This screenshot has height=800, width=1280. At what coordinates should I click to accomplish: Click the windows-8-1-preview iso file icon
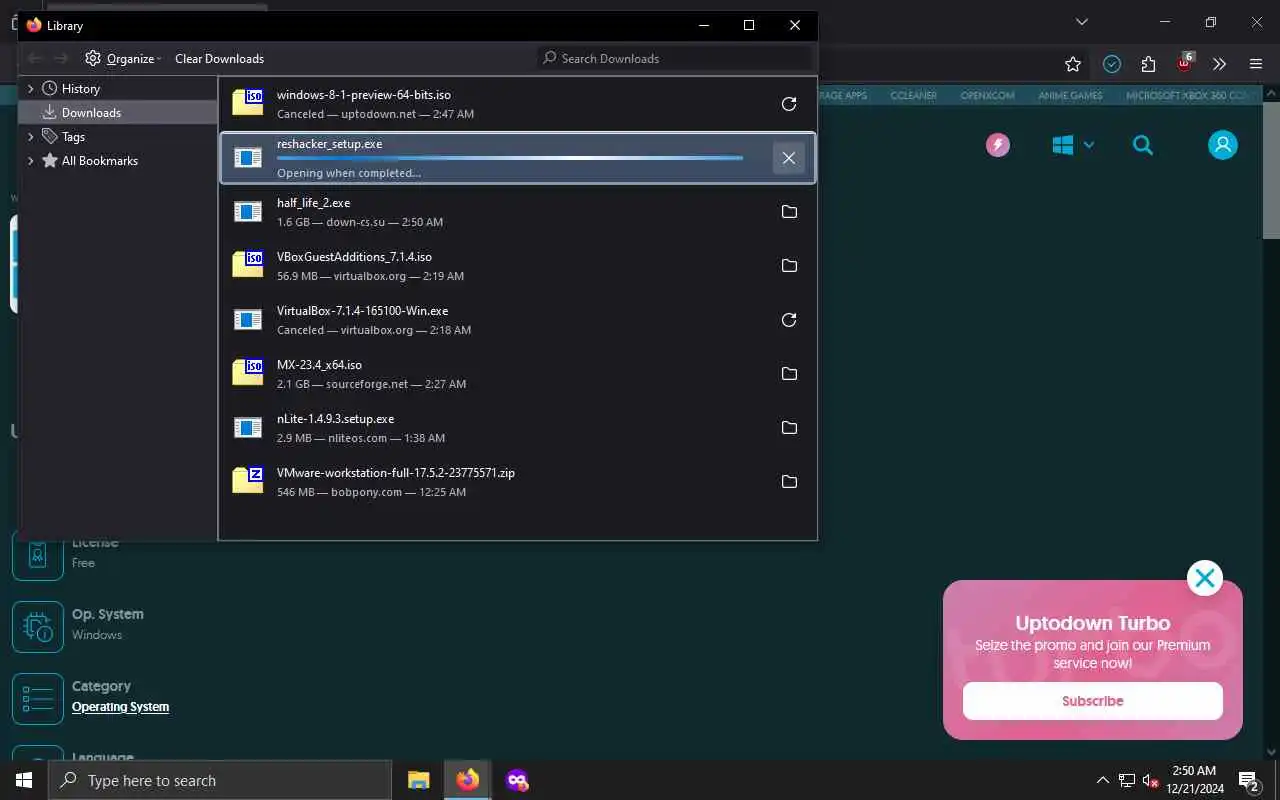(247, 101)
